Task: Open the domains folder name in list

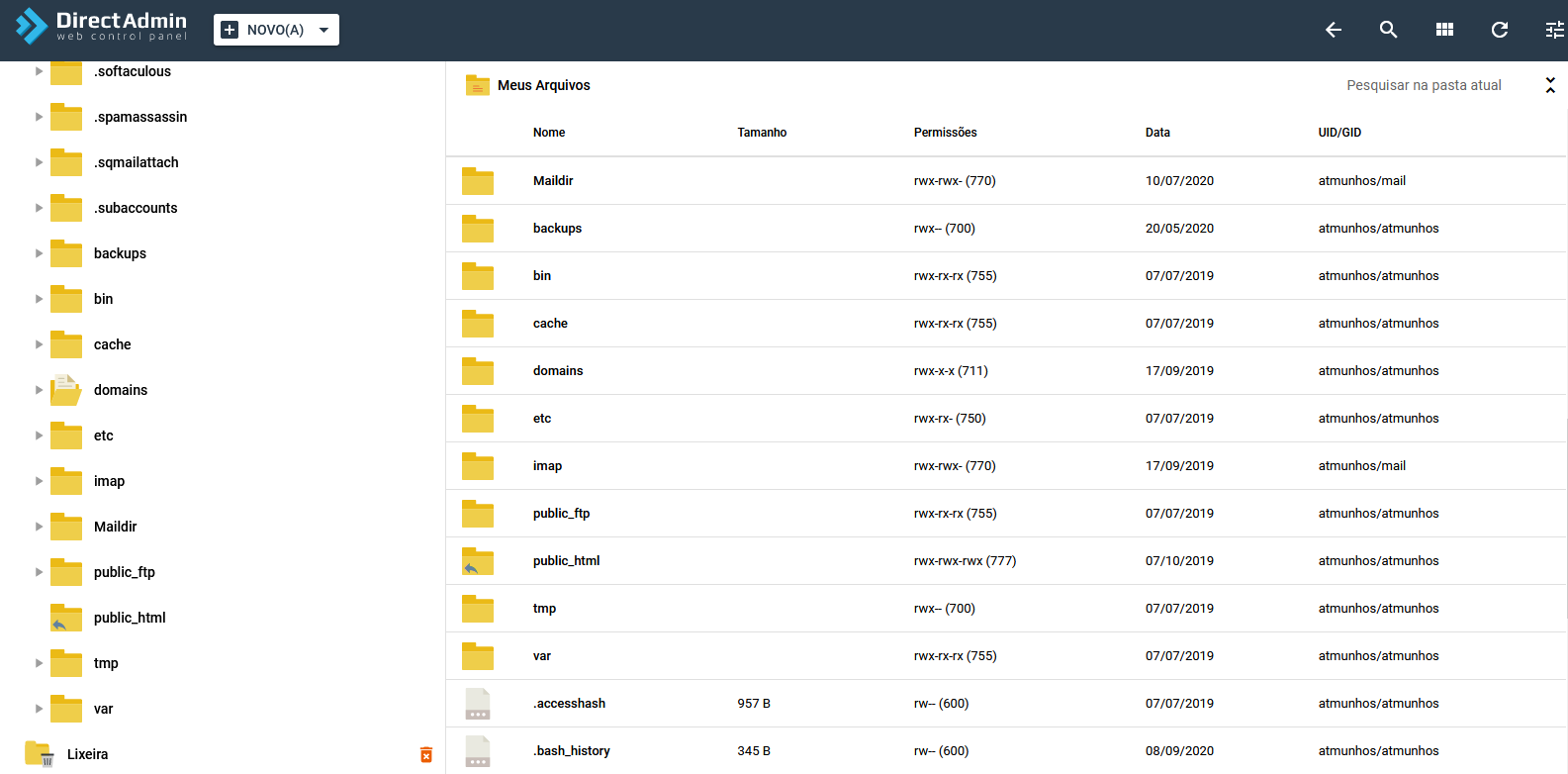Action: coord(558,370)
